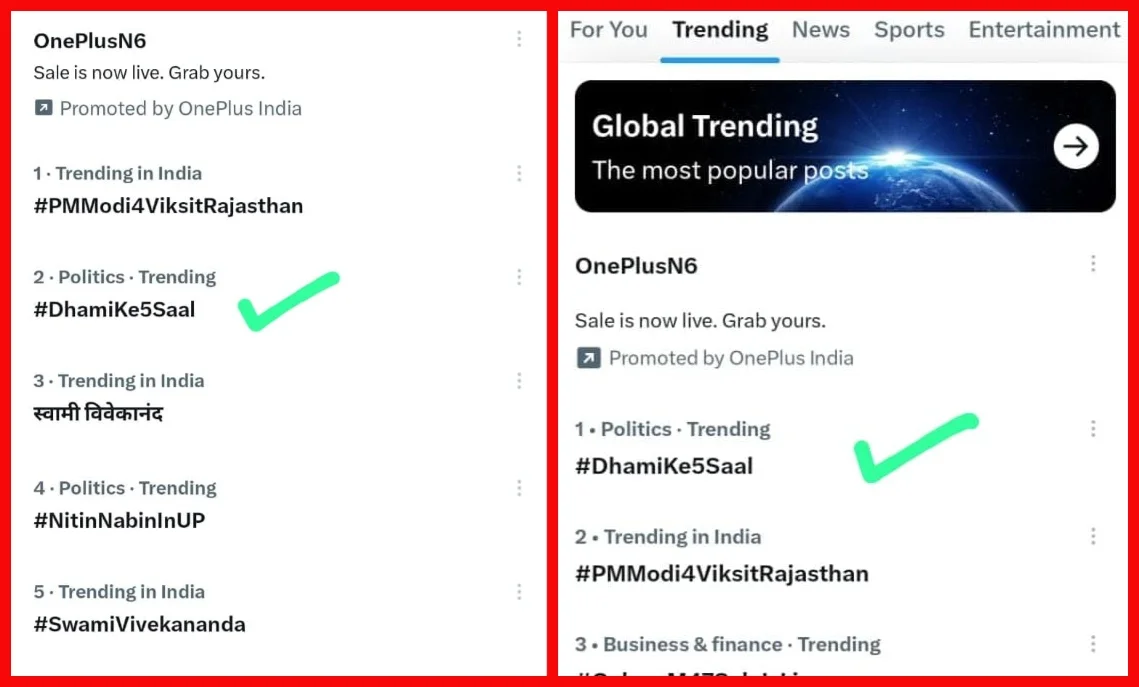Open Global Trending arrow button
Viewport: 1139px width, 687px height.
tap(1076, 146)
